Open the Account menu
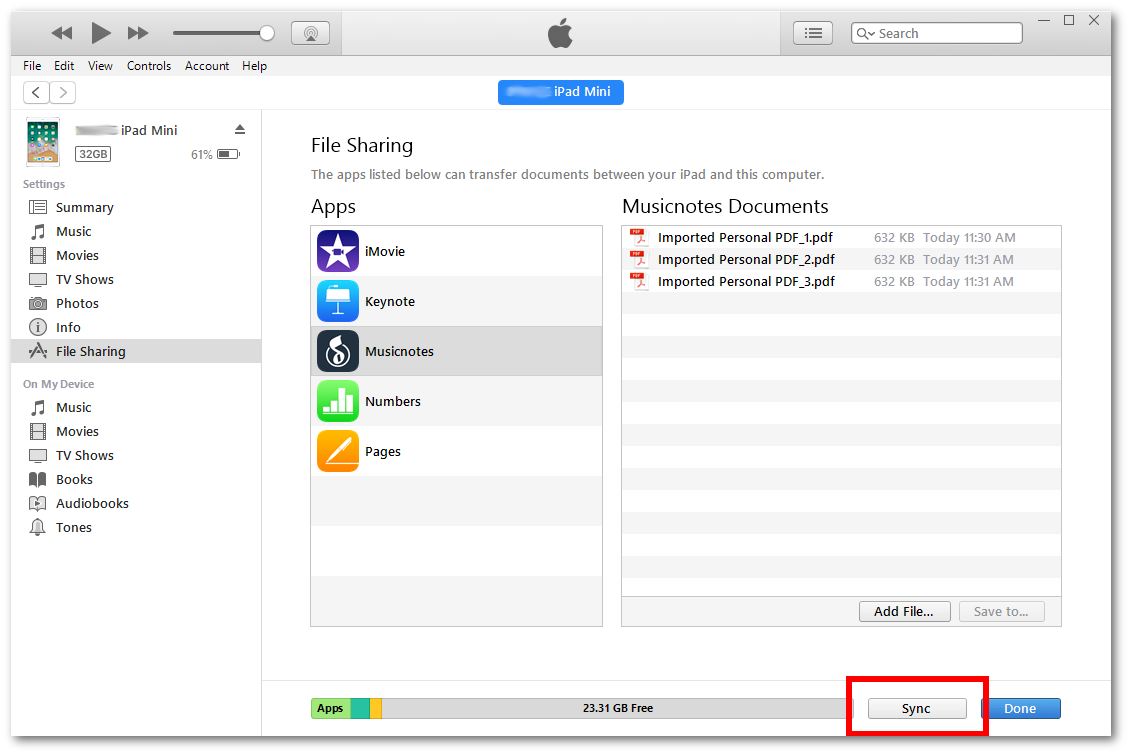Screen dimensions: 1130x755 tap(207, 66)
